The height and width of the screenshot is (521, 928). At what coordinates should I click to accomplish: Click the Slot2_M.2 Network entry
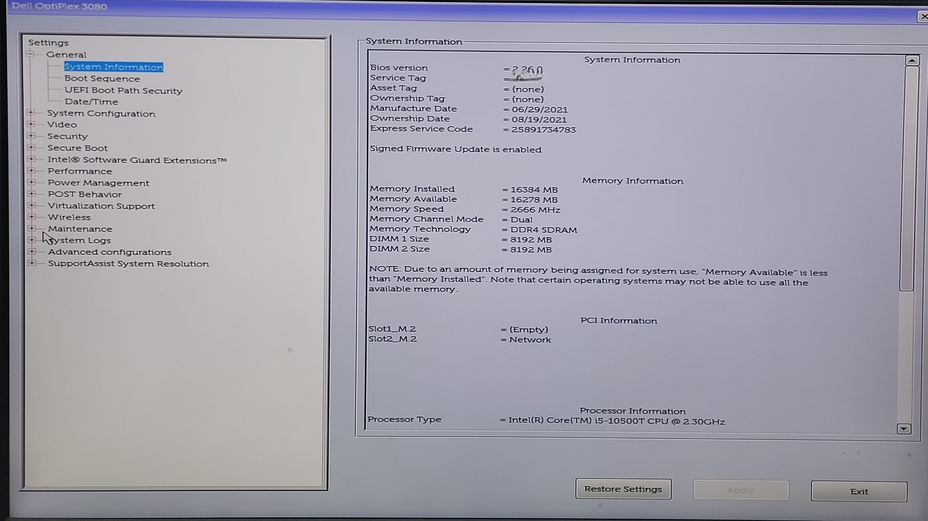530,340
